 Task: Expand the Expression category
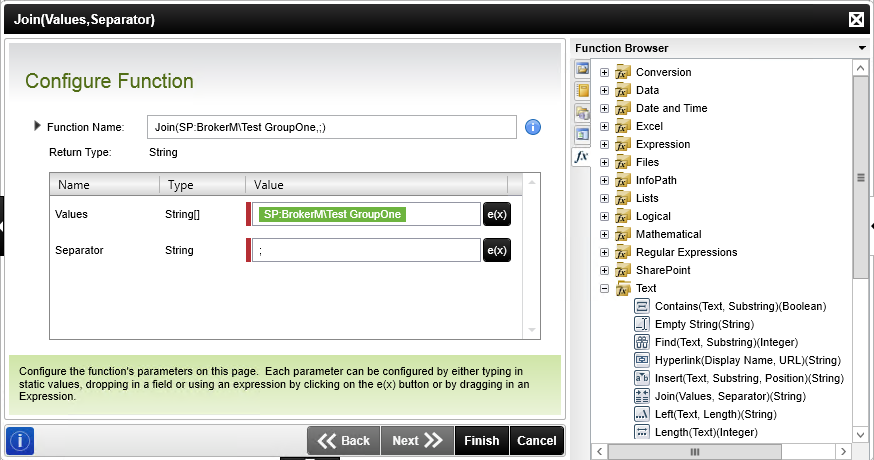[604, 144]
